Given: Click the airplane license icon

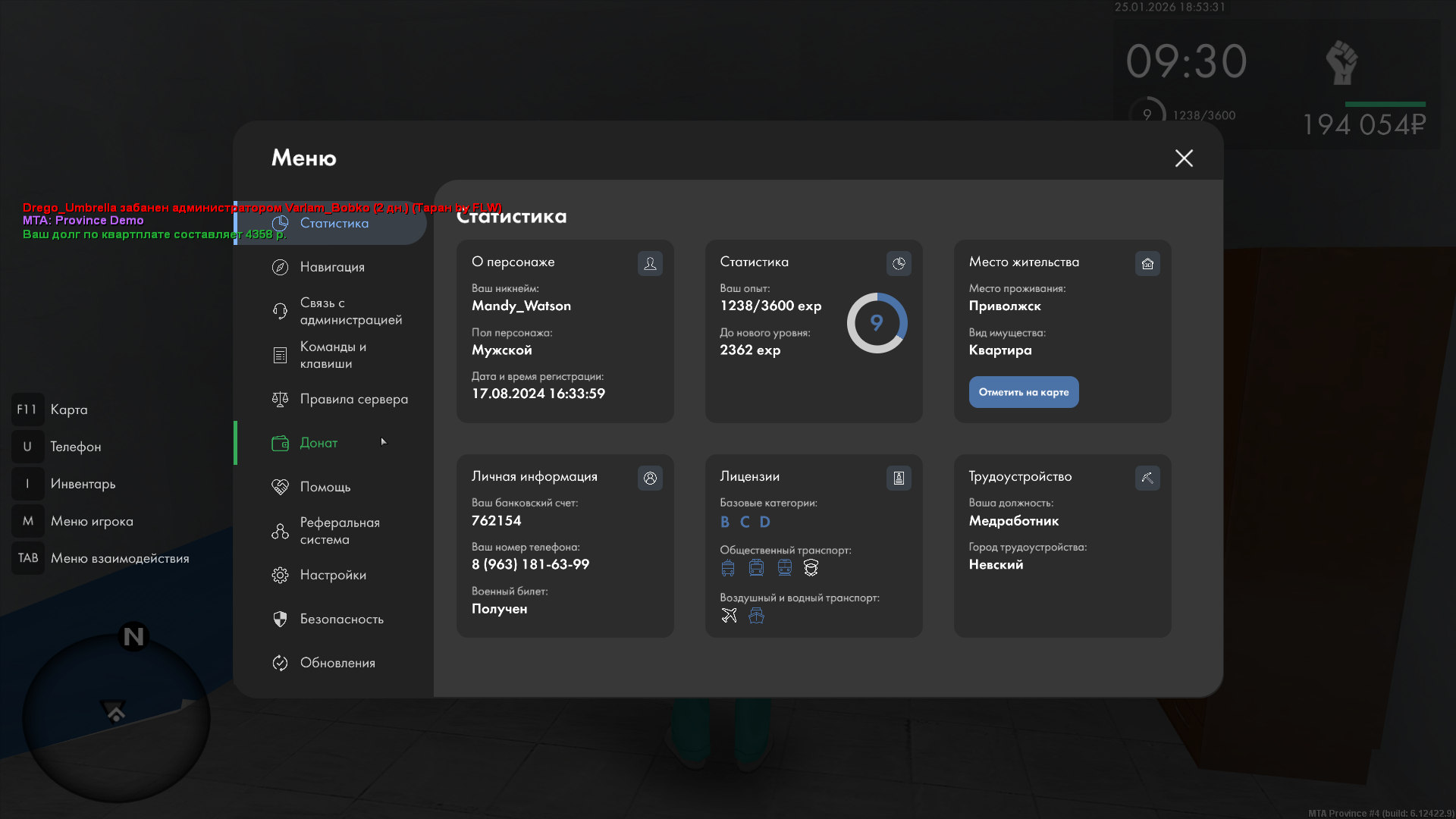Looking at the screenshot, I should [729, 616].
